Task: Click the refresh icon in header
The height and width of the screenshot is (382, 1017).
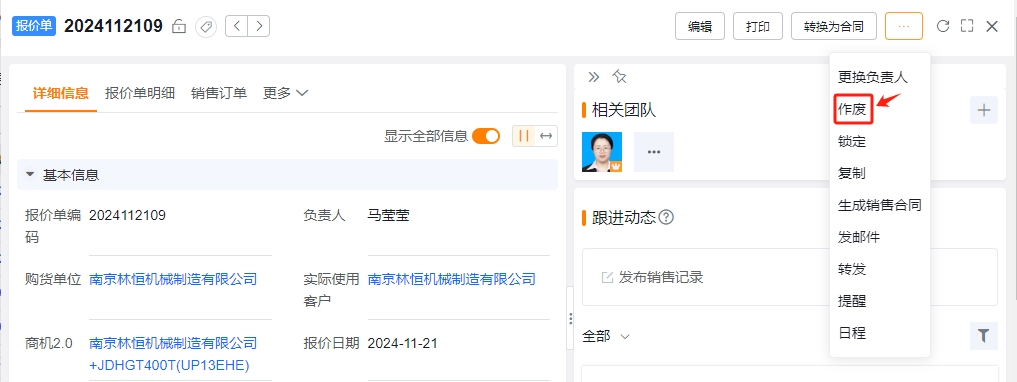Action: click(943, 26)
